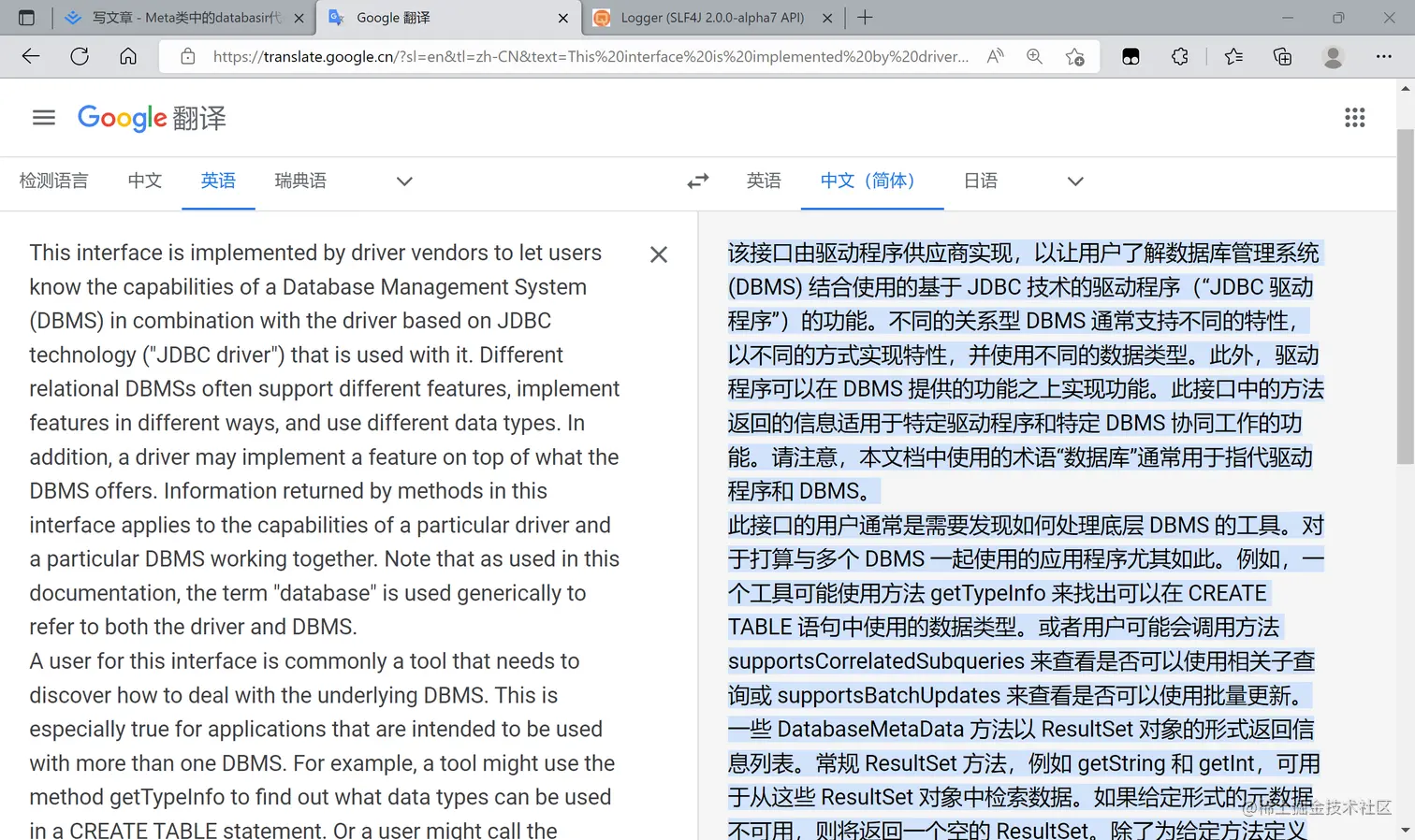
Task: View site information lock icon
Action: (188, 56)
